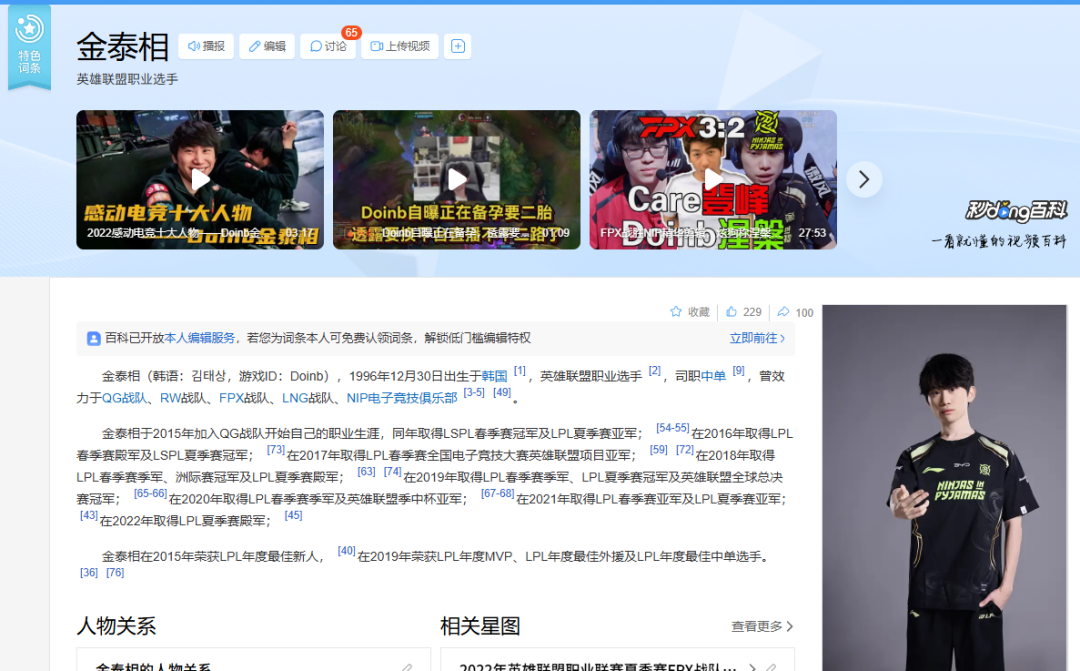Click the 英雄联盟职业选手 subtitle under the title
This screenshot has height=671, width=1080.
127,79
